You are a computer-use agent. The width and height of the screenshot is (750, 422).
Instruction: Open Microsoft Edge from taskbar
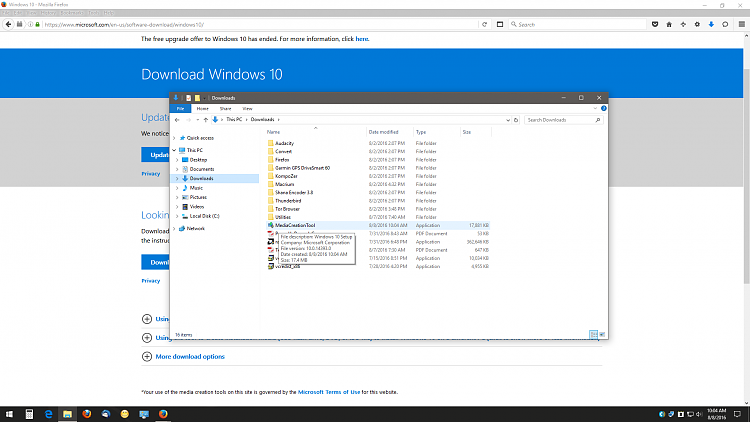point(48,414)
